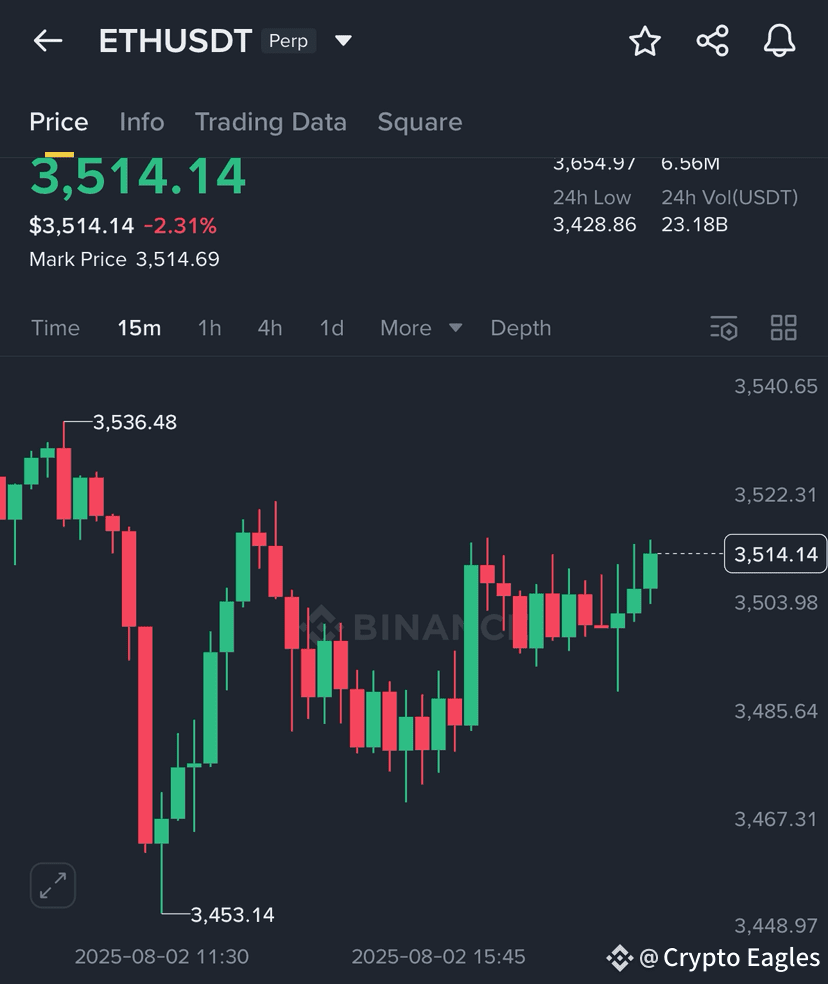Open the share options with the share icon
Image resolution: width=828 pixels, height=984 pixels.
(x=712, y=41)
